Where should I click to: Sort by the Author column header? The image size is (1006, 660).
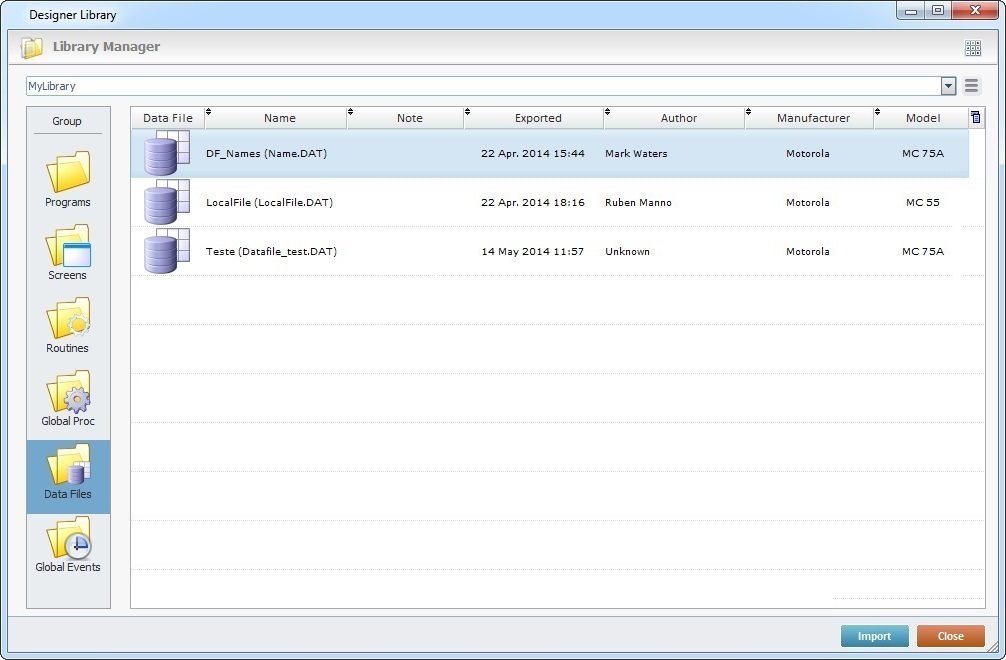coord(678,118)
